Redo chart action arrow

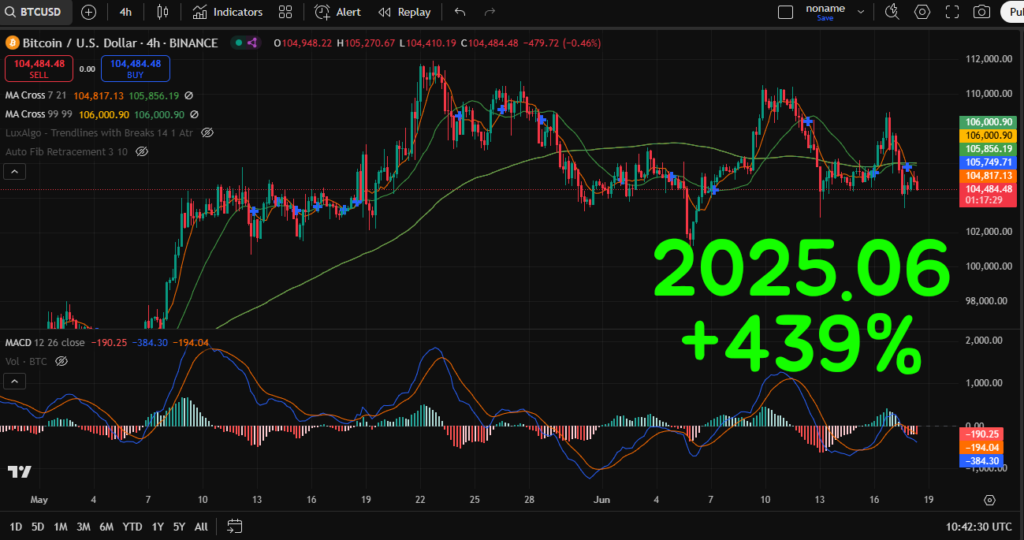490,12
